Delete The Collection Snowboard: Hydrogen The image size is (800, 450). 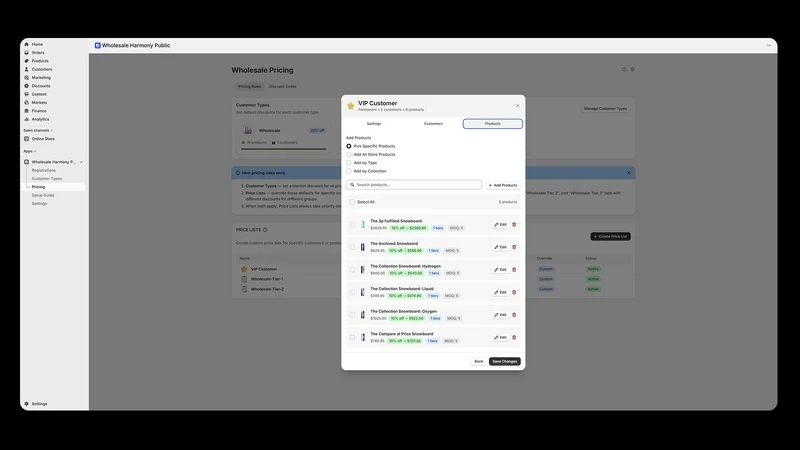point(514,269)
